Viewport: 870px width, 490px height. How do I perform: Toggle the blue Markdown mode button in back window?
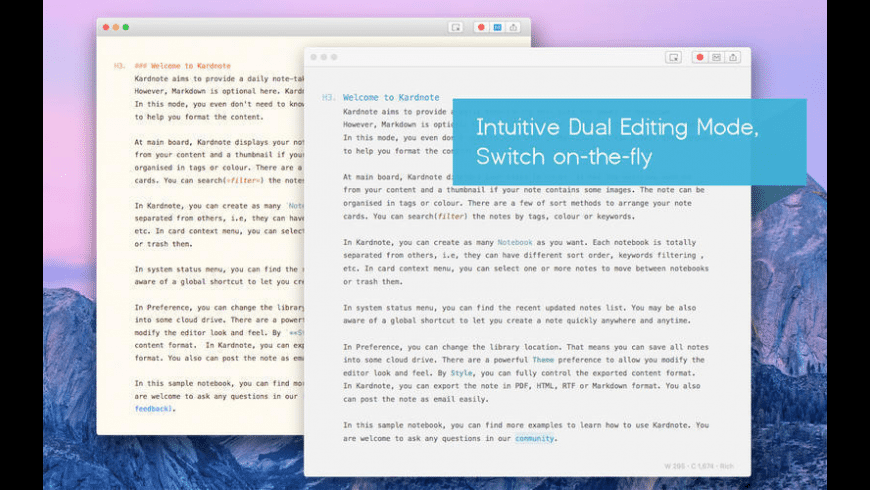tap(497, 27)
